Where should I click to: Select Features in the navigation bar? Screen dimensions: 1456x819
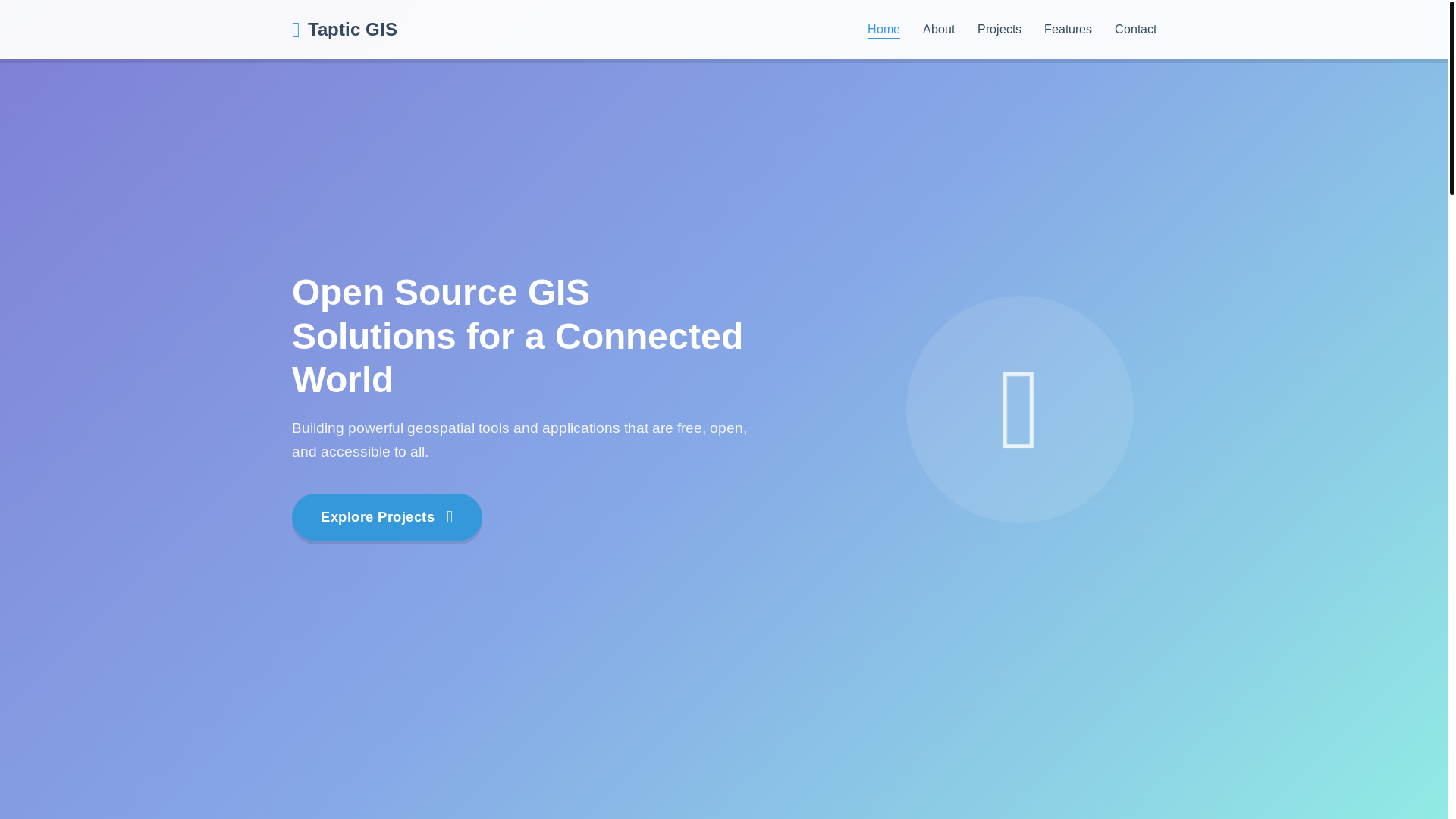(1068, 30)
